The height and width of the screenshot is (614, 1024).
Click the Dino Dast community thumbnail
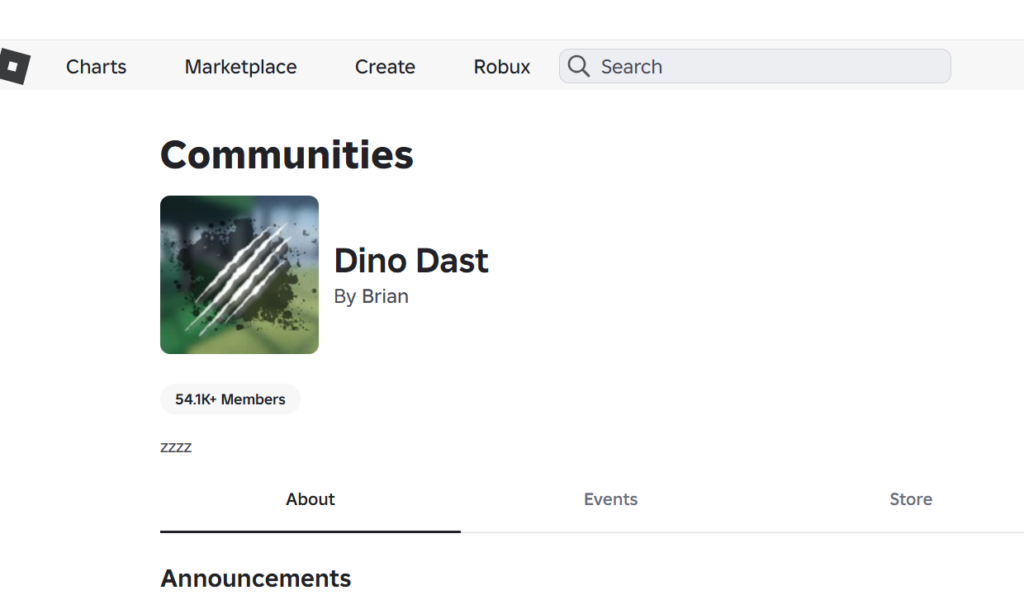239,274
